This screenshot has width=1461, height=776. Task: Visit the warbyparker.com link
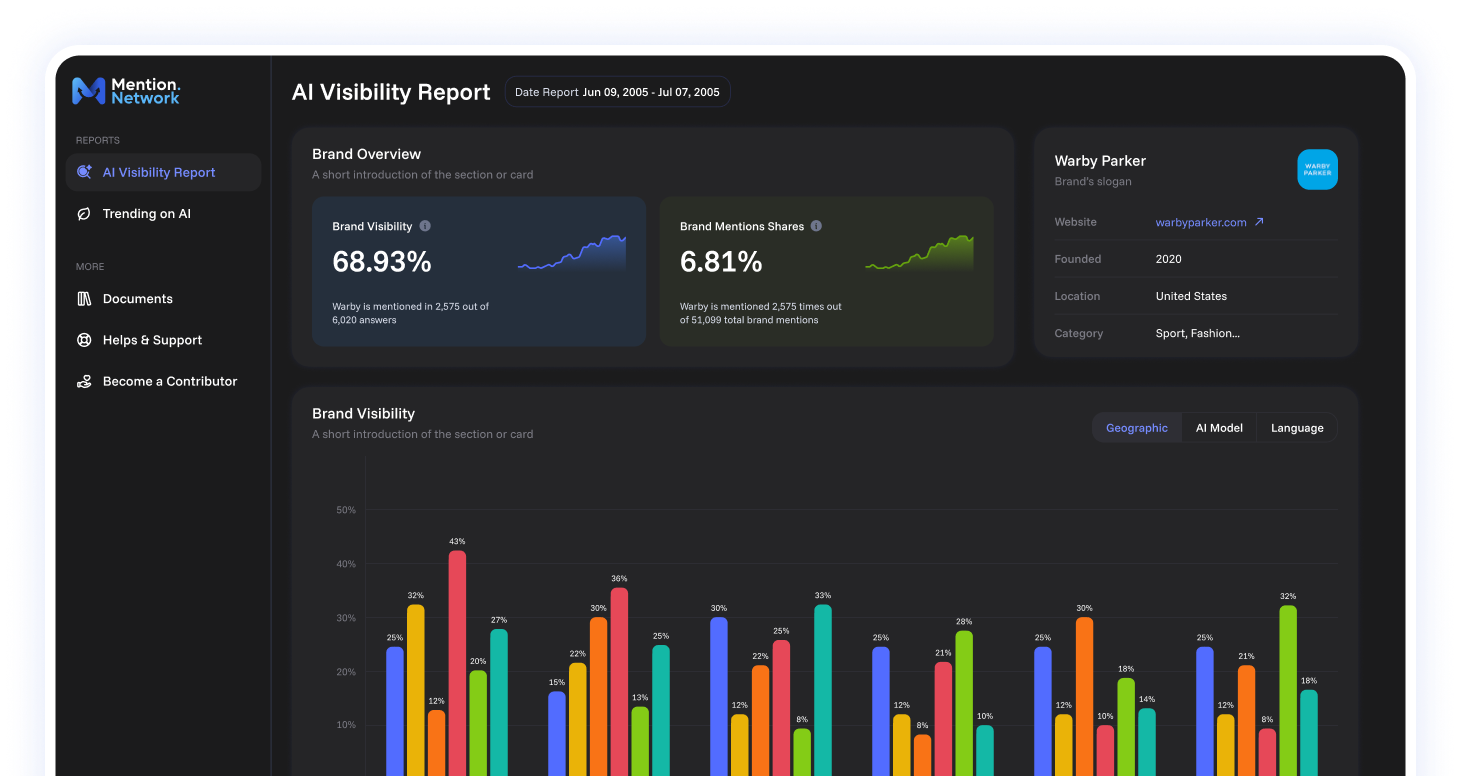1201,222
